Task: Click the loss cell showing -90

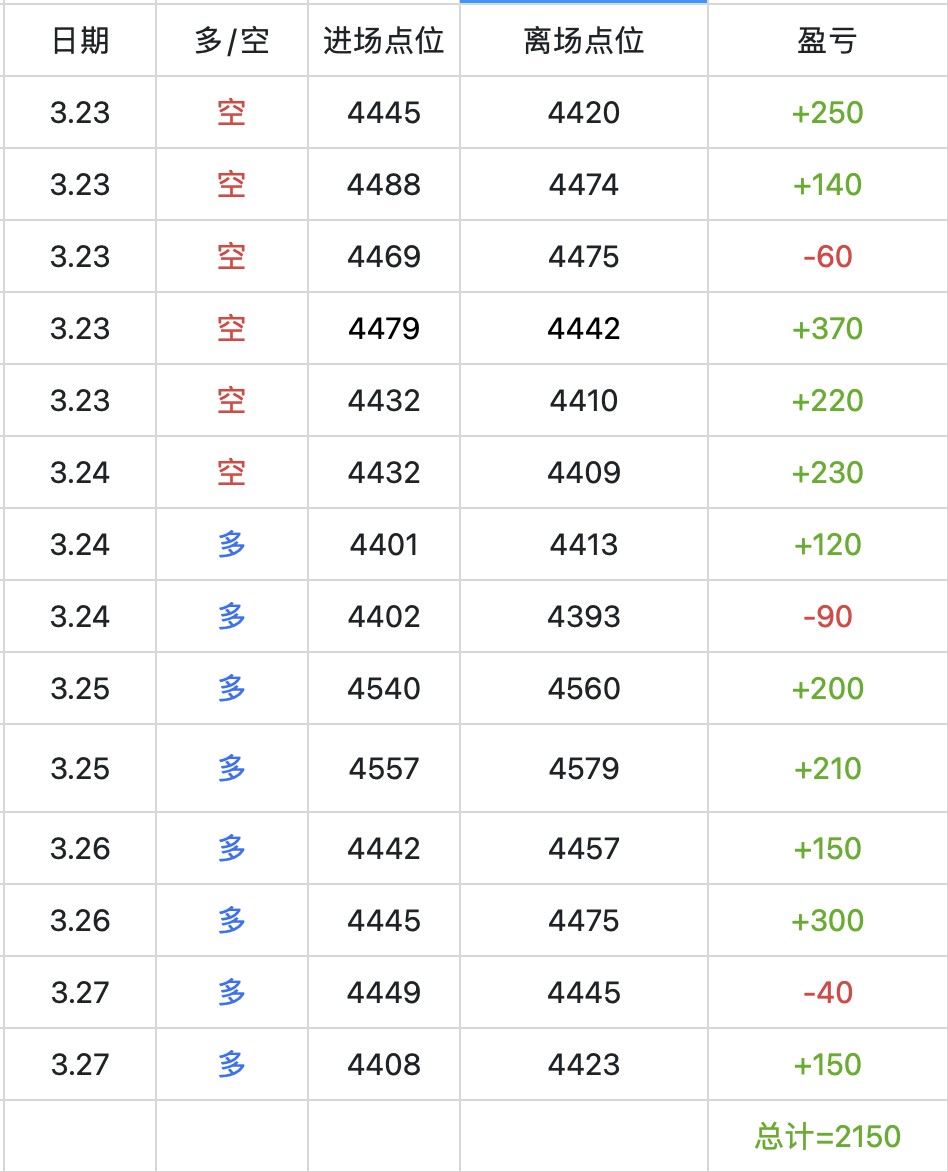Action: pos(827,617)
